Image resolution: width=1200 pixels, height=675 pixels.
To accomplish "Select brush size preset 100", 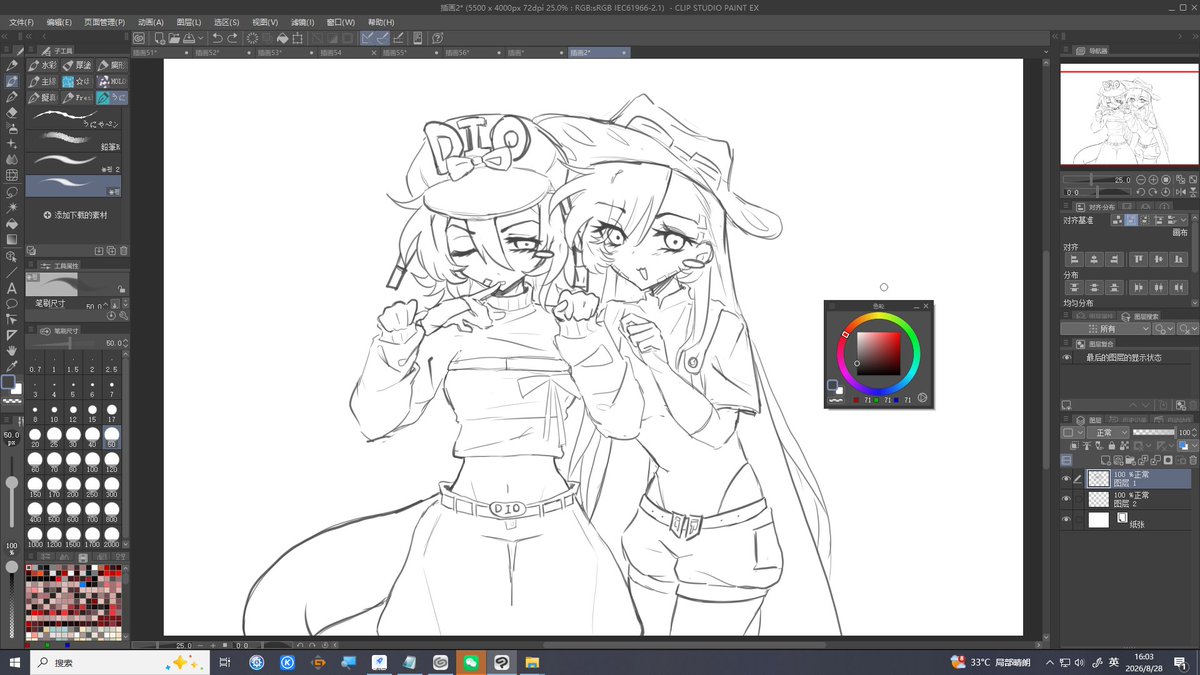I will pyautogui.click(x=92, y=462).
